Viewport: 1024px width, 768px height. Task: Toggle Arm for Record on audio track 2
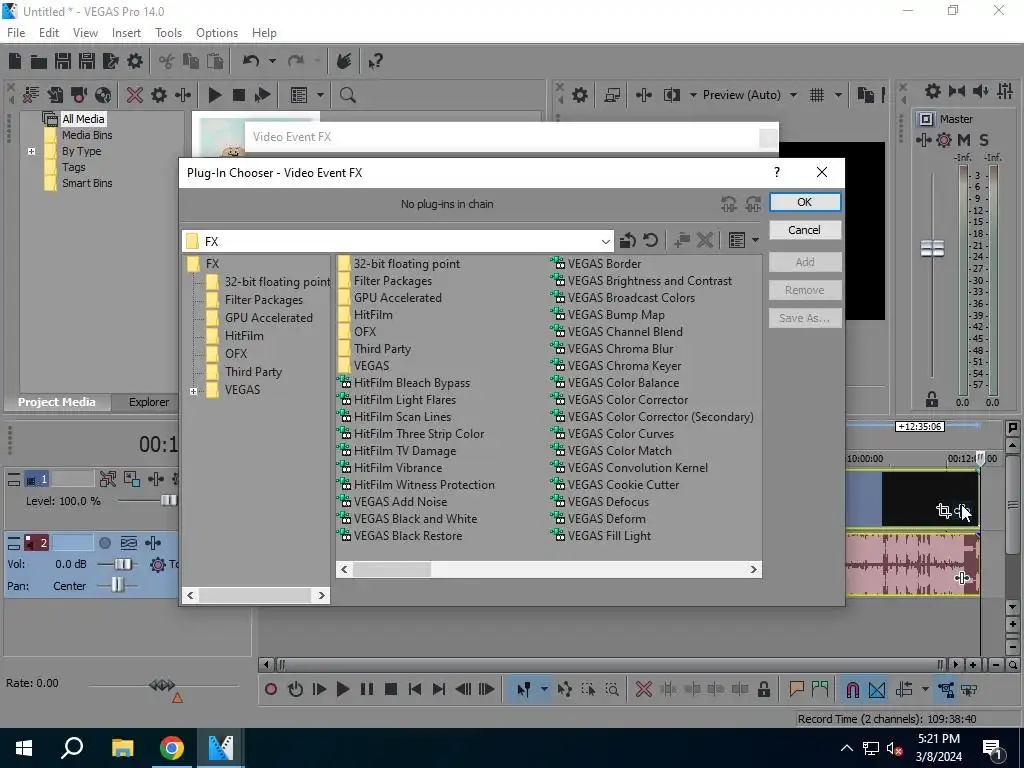pyautogui.click(x=104, y=543)
